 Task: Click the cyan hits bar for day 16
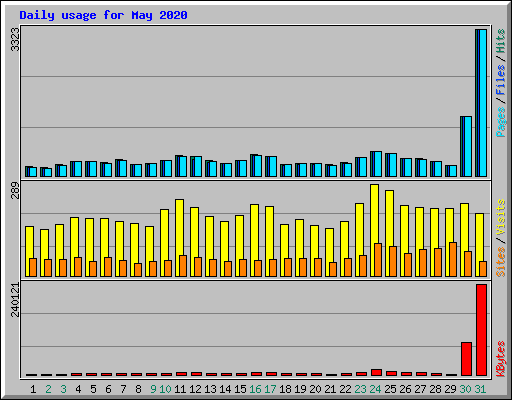click(258, 166)
